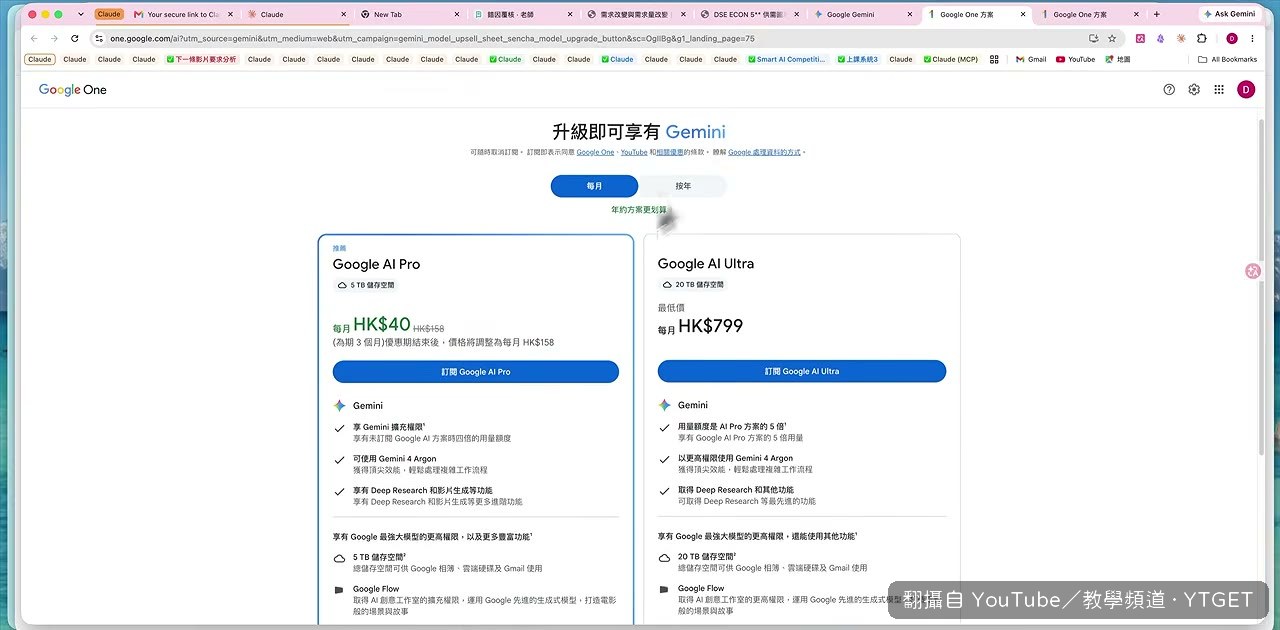Click the install app icon in address bar

click(1093, 38)
